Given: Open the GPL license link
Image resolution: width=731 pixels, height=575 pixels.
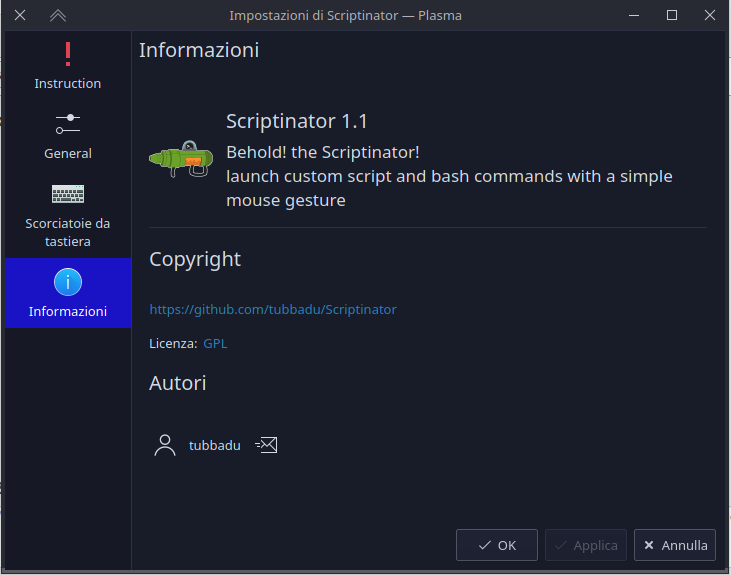Looking at the screenshot, I should point(215,344).
